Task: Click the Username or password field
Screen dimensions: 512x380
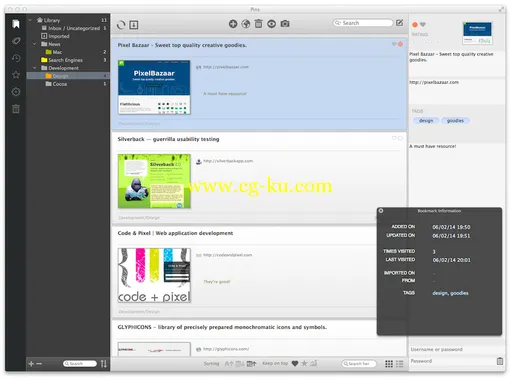Action: [x=457, y=349]
